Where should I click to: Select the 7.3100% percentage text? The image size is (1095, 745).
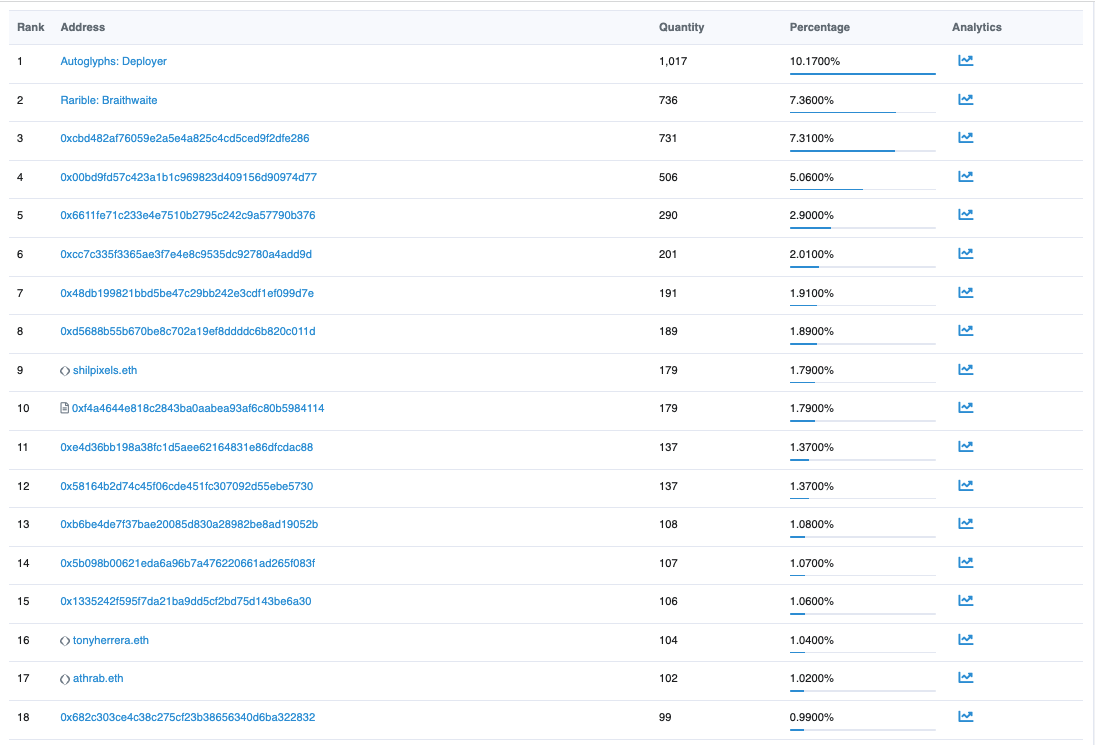811,138
